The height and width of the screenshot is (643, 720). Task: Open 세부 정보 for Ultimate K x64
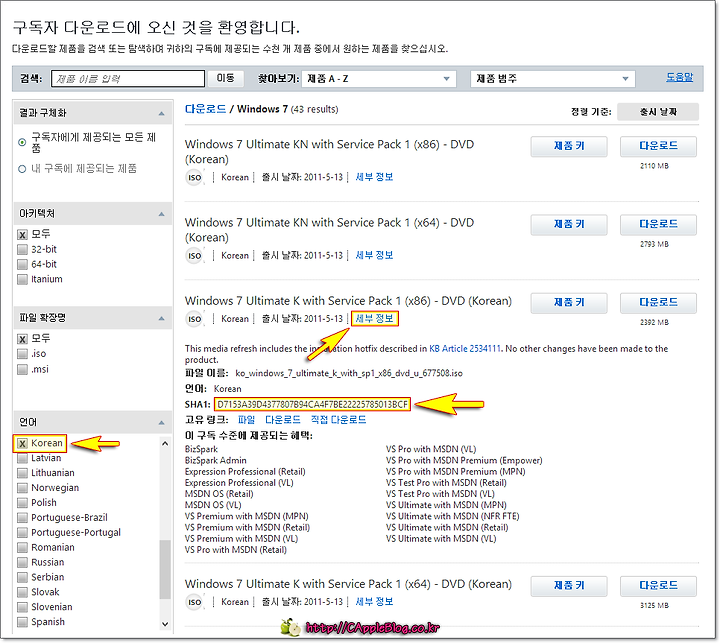[374, 602]
